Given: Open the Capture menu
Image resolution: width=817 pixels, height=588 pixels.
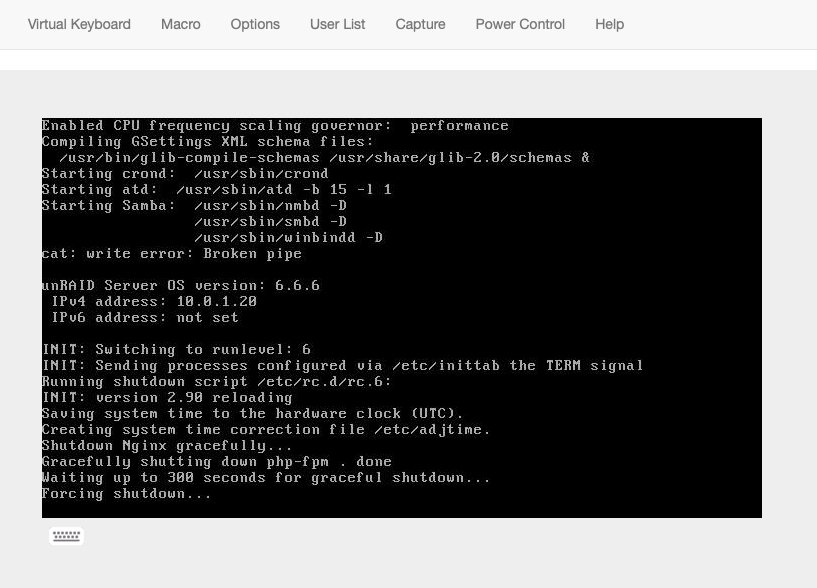Looking at the screenshot, I should [x=420, y=24].
